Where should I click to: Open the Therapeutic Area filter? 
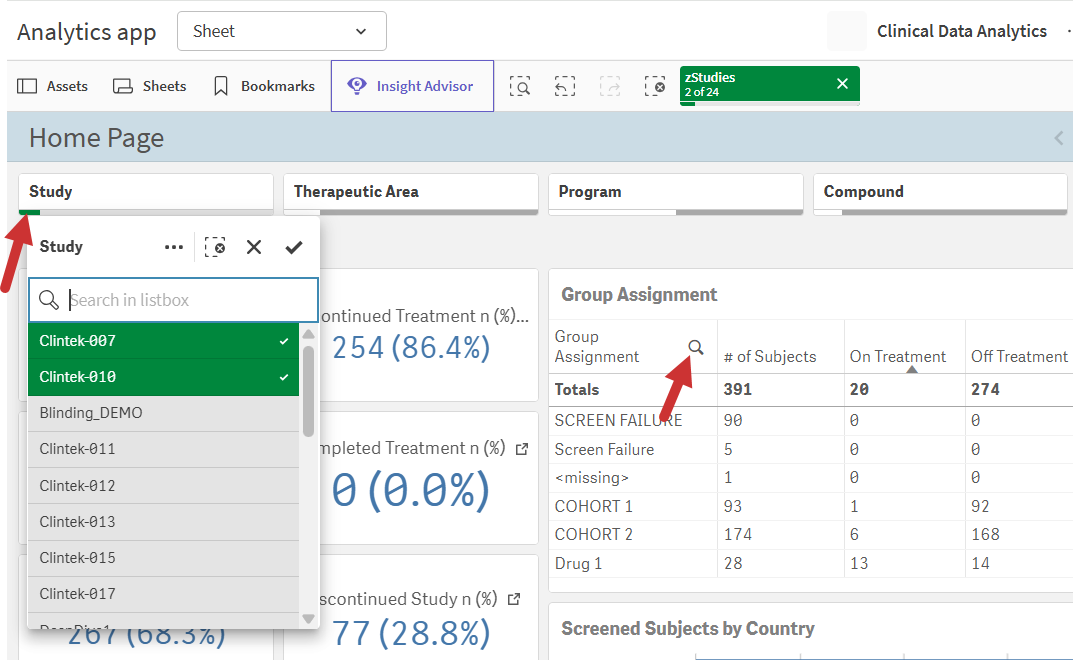pyautogui.click(x=411, y=192)
